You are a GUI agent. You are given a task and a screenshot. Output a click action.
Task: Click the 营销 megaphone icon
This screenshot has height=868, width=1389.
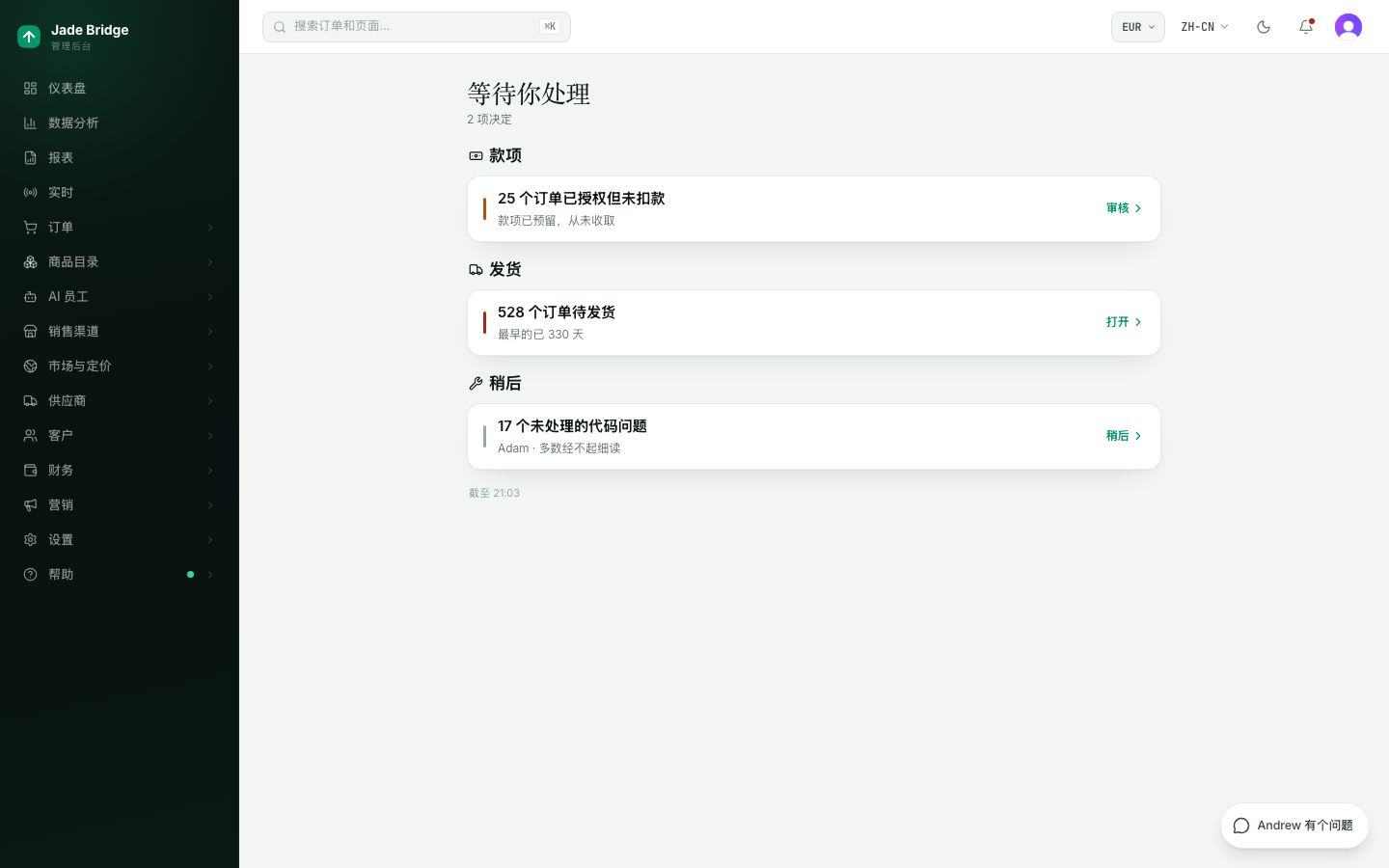pyautogui.click(x=30, y=504)
